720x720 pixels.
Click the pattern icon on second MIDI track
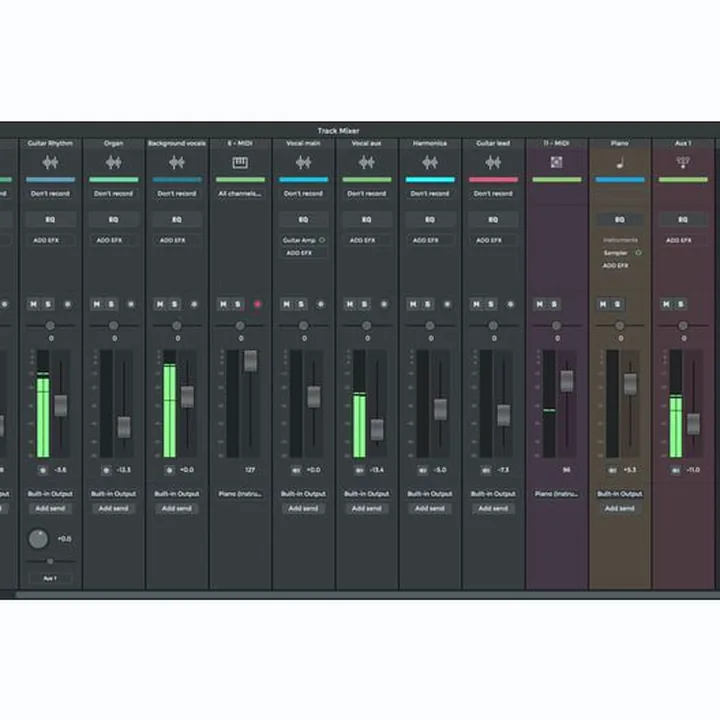click(x=557, y=162)
